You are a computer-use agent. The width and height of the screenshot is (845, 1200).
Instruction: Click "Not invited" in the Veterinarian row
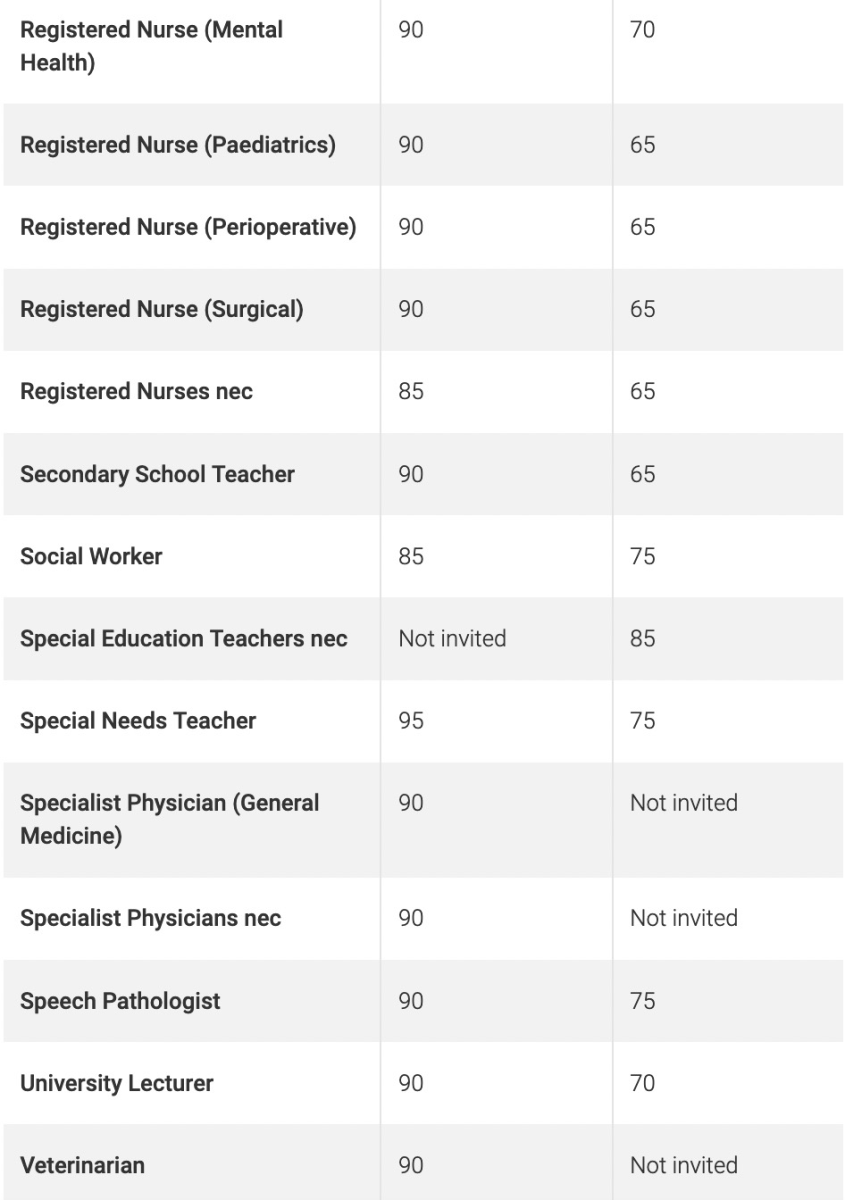click(x=684, y=1165)
